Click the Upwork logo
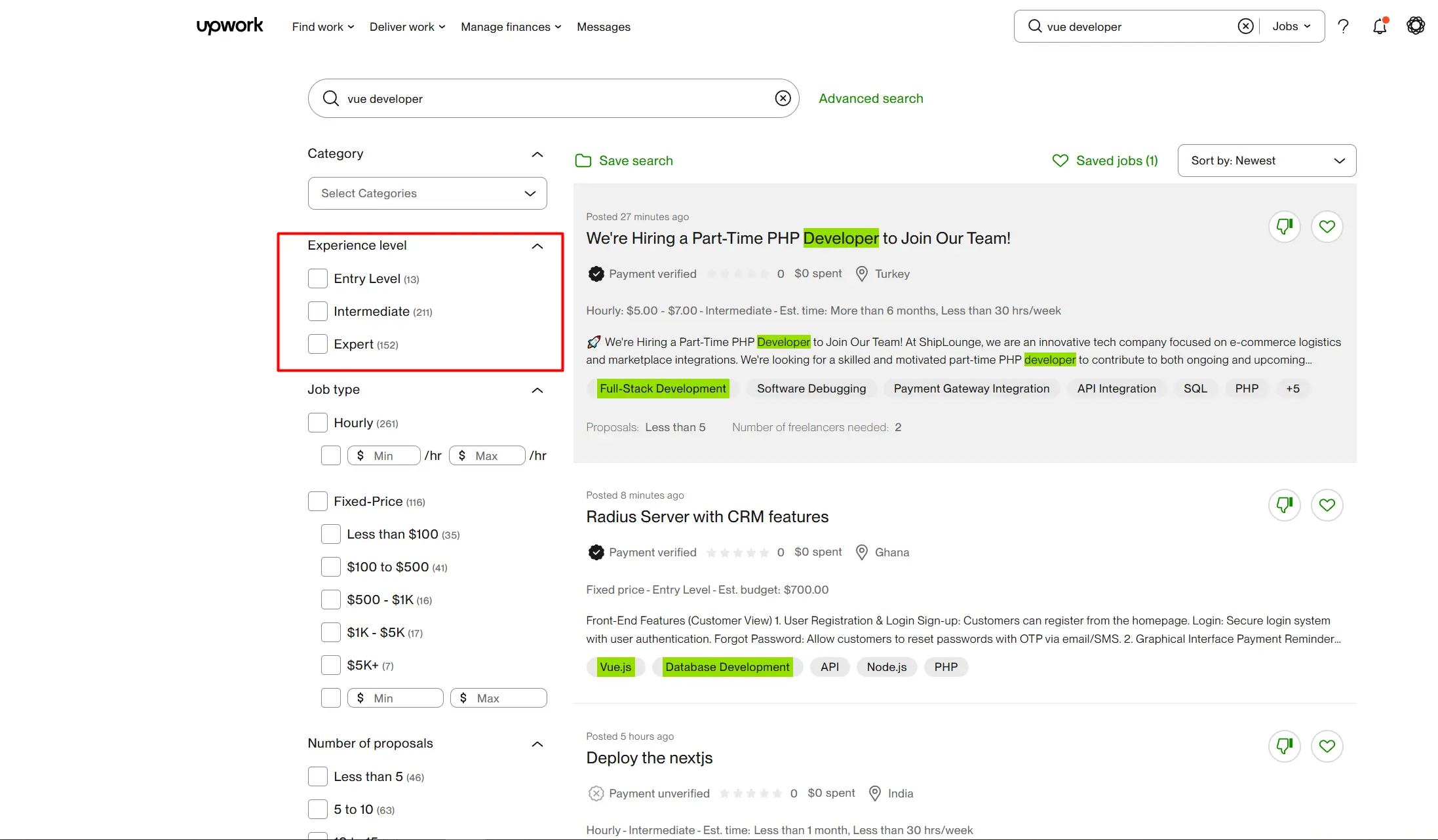Screen dimensions: 1438x840 tap(229, 26)
